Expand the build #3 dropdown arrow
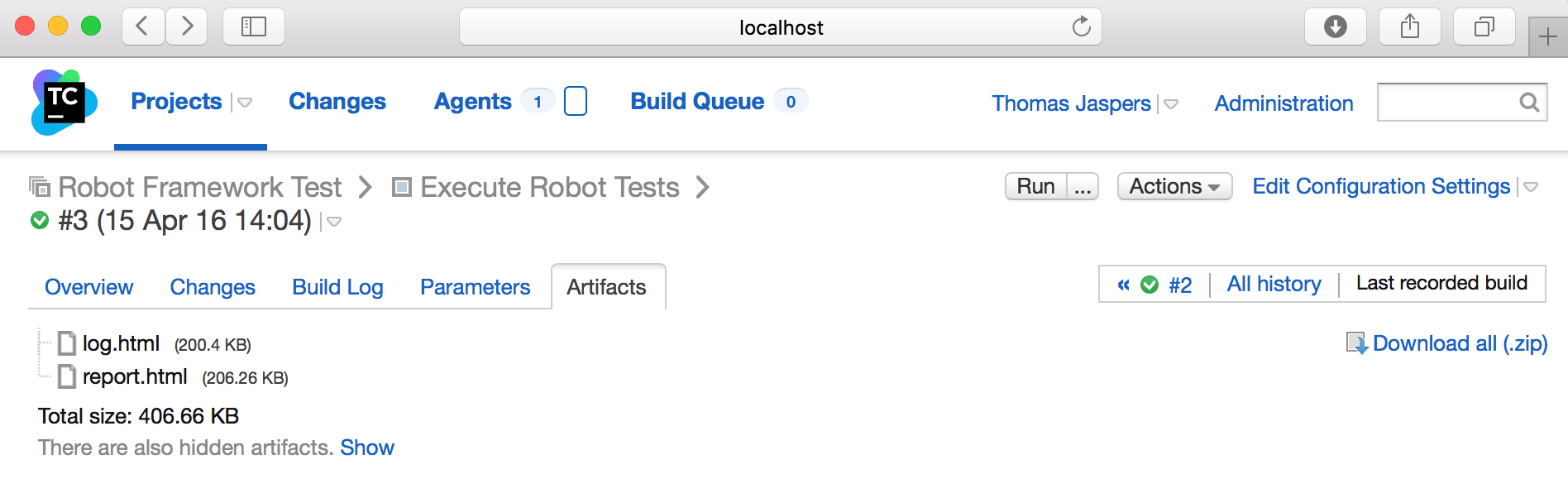 334,222
